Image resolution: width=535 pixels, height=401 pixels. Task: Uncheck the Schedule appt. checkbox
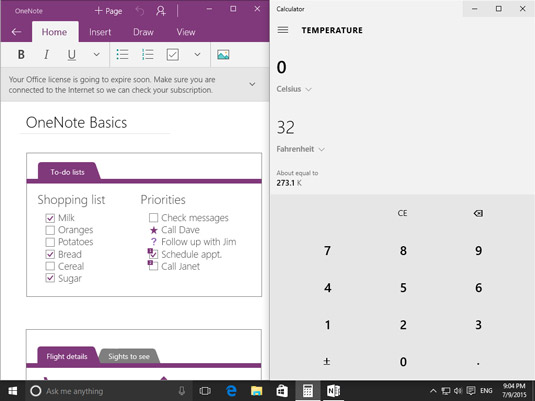[x=154, y=254]
